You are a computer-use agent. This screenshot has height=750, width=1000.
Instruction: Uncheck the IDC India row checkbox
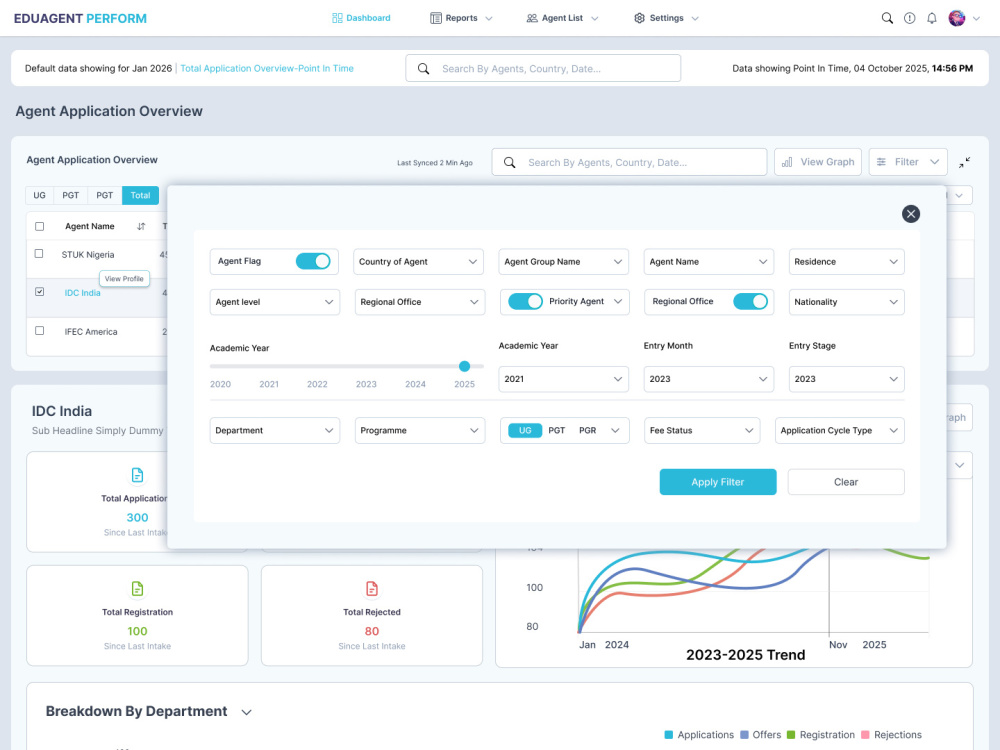40,291
